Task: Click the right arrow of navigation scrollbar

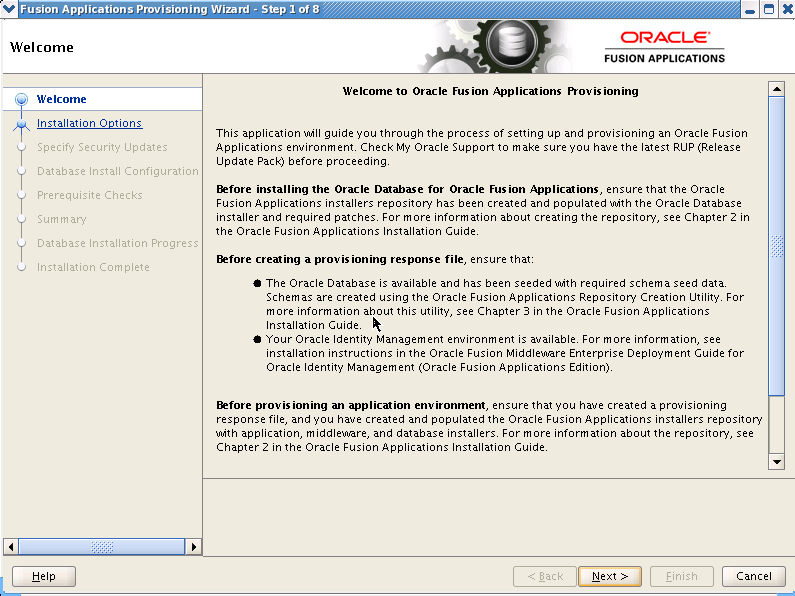Action: point(193,547)
